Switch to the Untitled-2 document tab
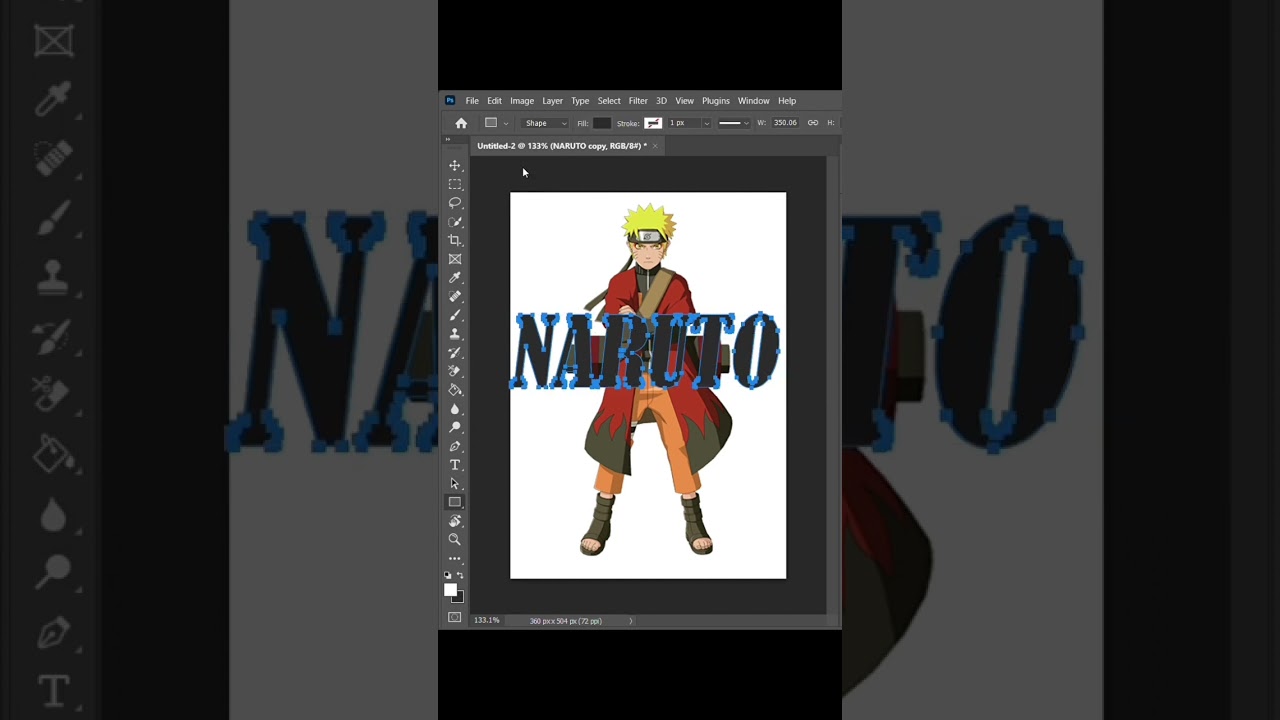1280x720 pixels. click(x=561, y=146)
